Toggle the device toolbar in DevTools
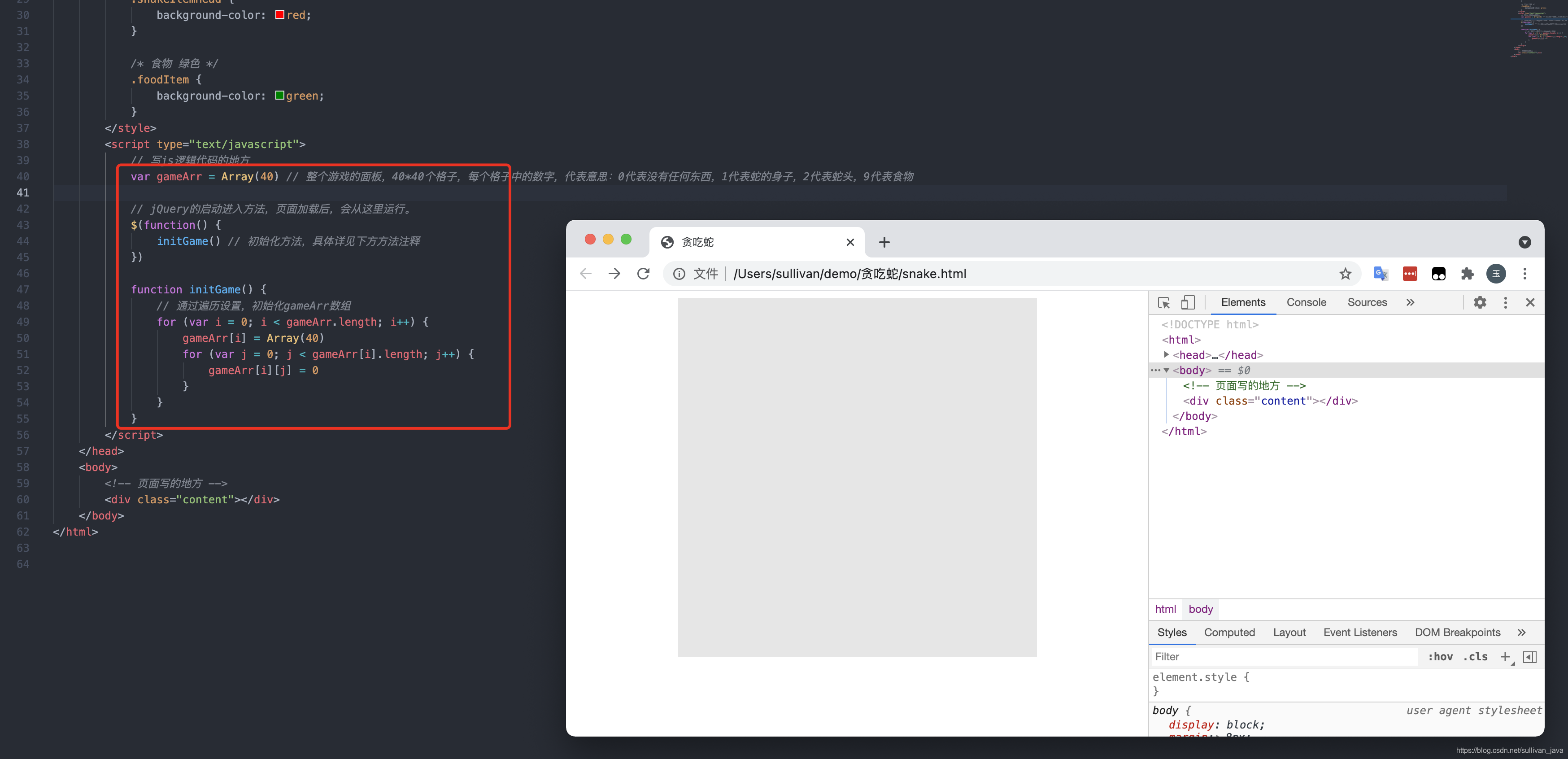The height and width of the screenshot is (759, 1568). point(1188,302)
